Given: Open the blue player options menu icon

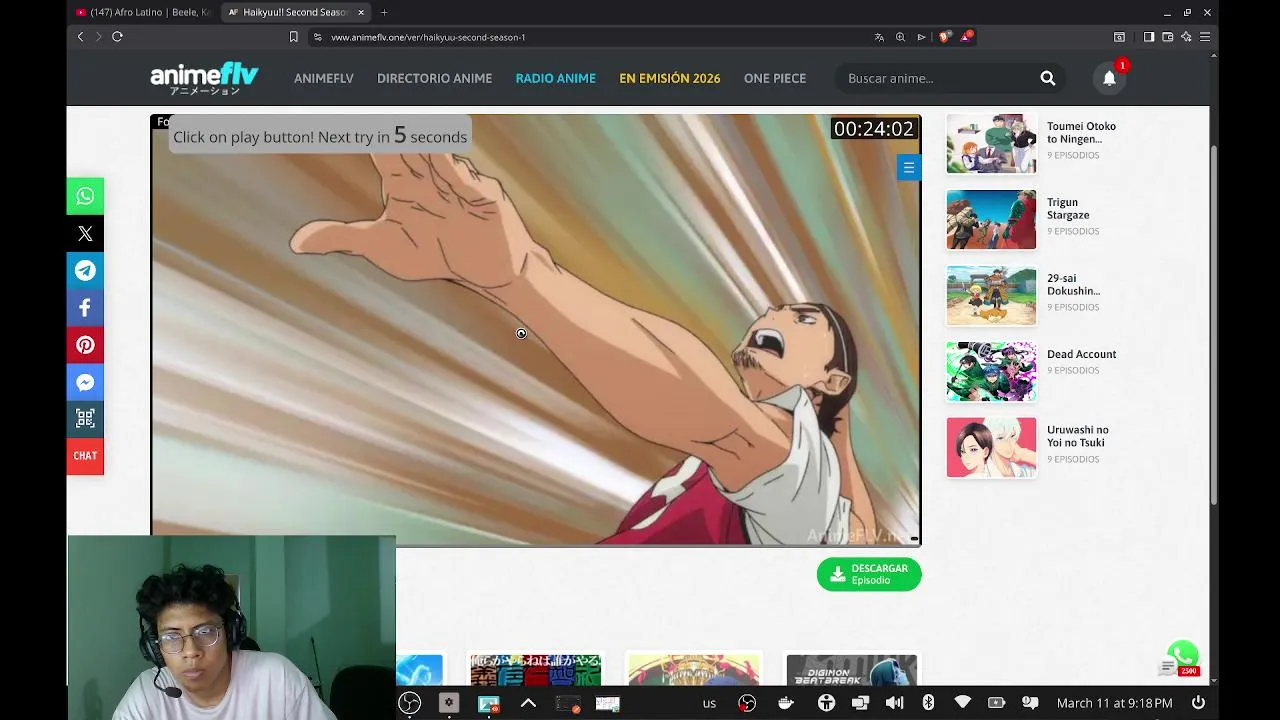Looking at the screenshot, I should (908, 168).
